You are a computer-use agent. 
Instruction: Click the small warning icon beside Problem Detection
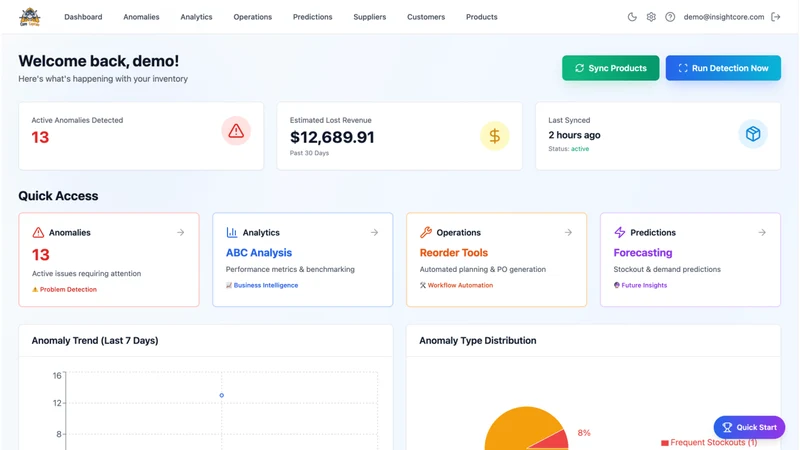pyautogui.click(x=35, y=289)
